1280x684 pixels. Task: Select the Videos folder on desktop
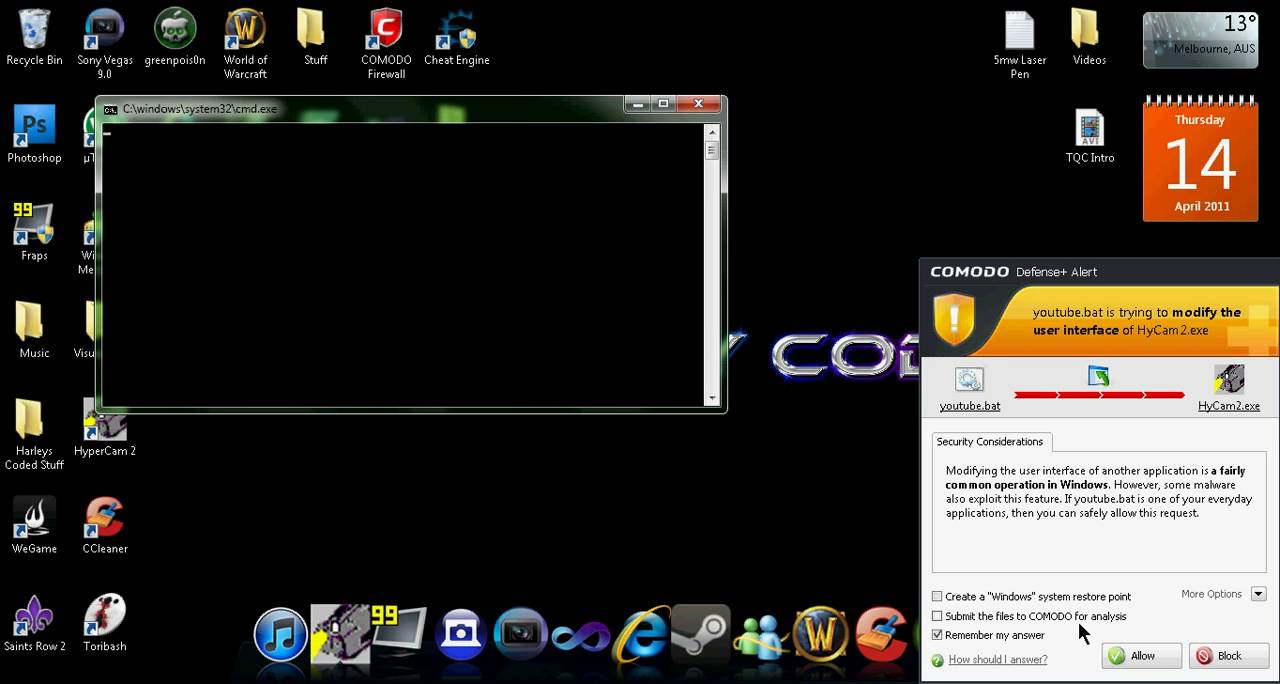tap(1089, 37)
